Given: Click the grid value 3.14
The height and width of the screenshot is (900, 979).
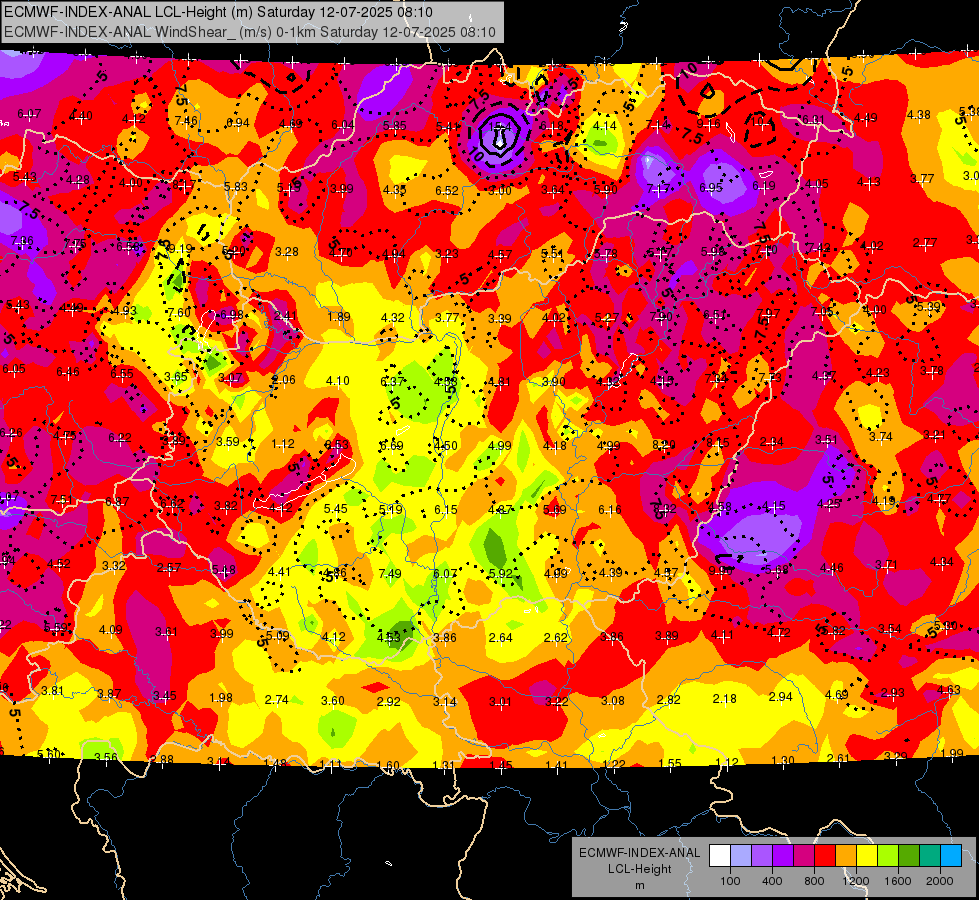Looking at the screenshot, I should coord(445,702).
